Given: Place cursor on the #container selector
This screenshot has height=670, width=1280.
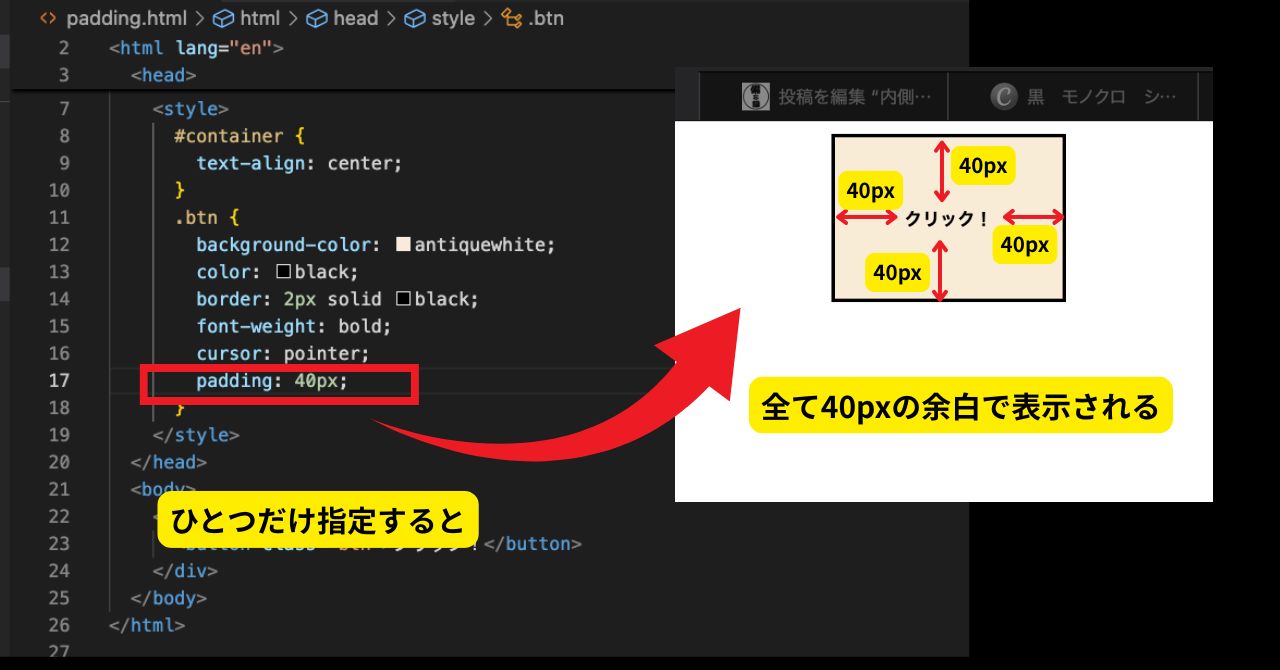Looking at the screenshot, I should coord(228,135).
